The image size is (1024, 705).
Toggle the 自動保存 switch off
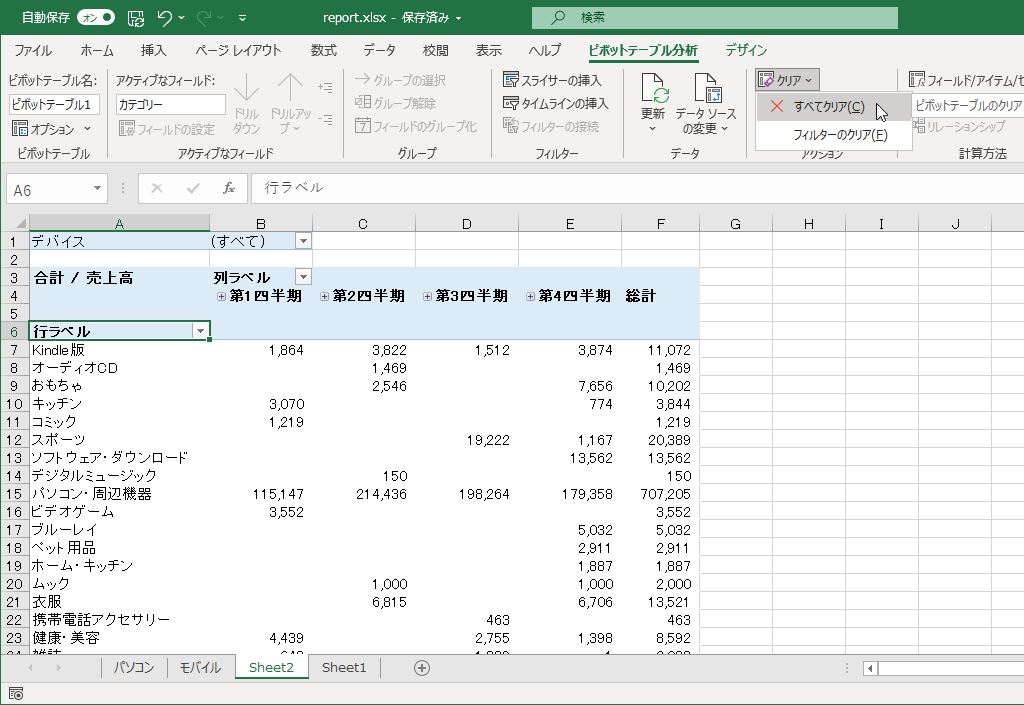click(95, 18)
